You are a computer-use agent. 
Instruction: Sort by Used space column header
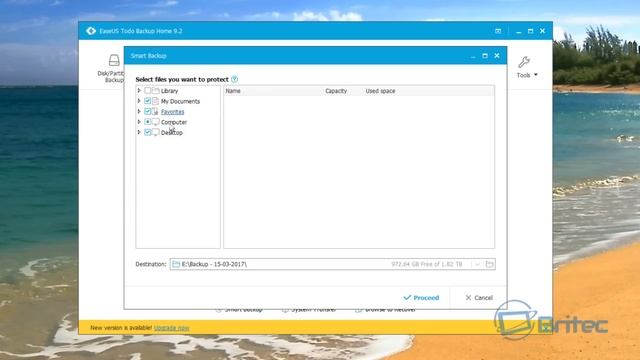coord(380,91)
